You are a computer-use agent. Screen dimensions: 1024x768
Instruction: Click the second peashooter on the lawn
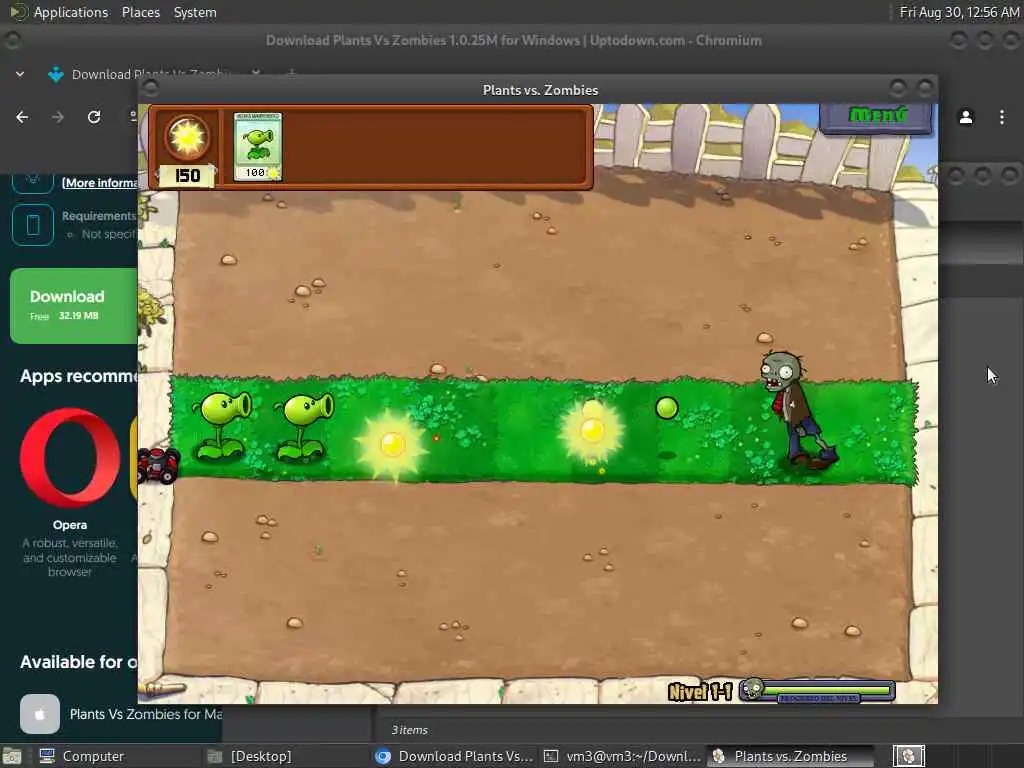(x=304, y=426)
